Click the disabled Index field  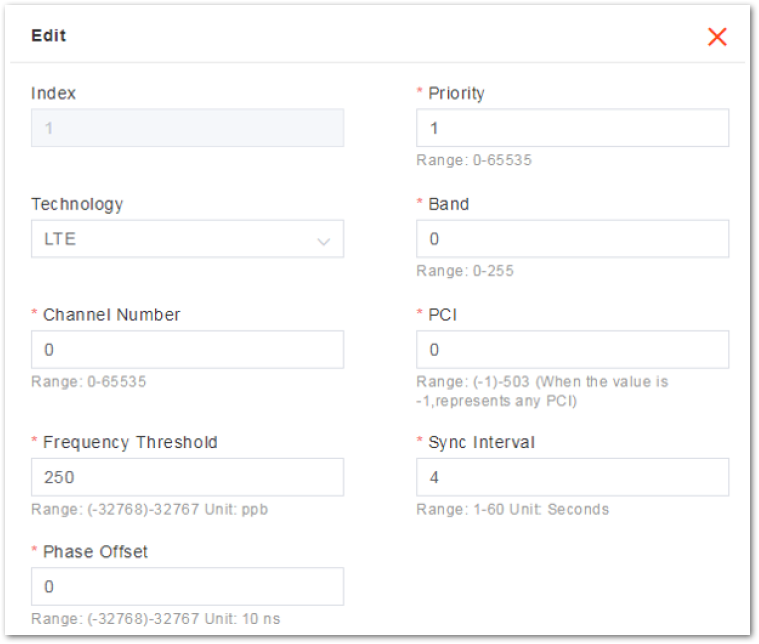187,128
